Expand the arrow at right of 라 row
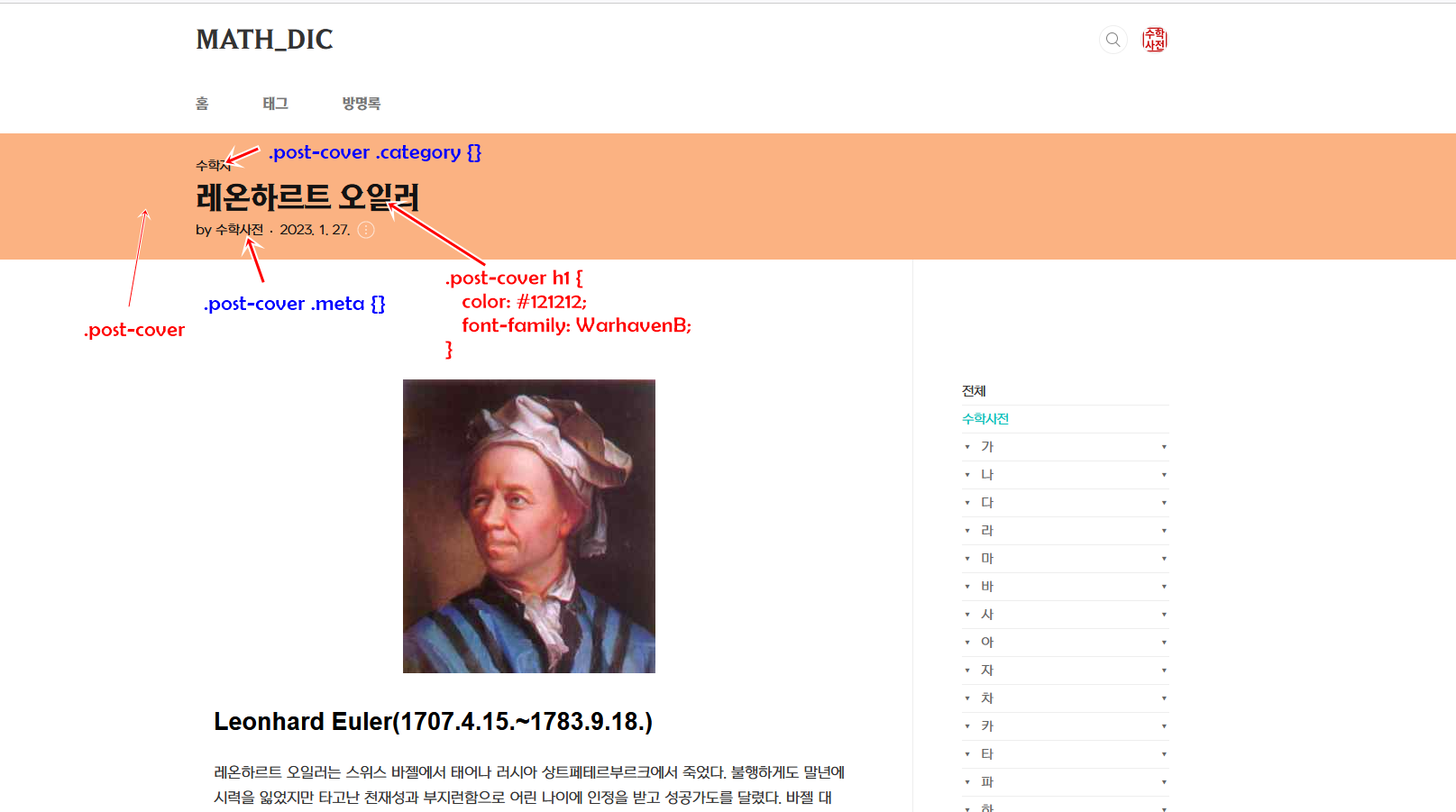The height and width of the screenshot is (812, 1456). coord(1164,531)
